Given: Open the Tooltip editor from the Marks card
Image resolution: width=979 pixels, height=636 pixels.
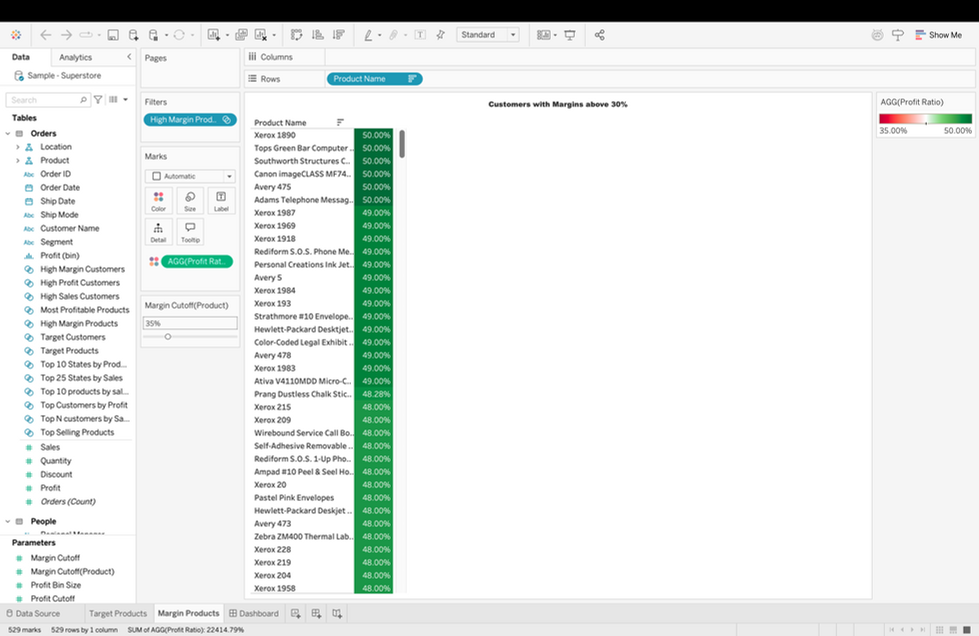Looking at the screenshot, I should [190, 231].
